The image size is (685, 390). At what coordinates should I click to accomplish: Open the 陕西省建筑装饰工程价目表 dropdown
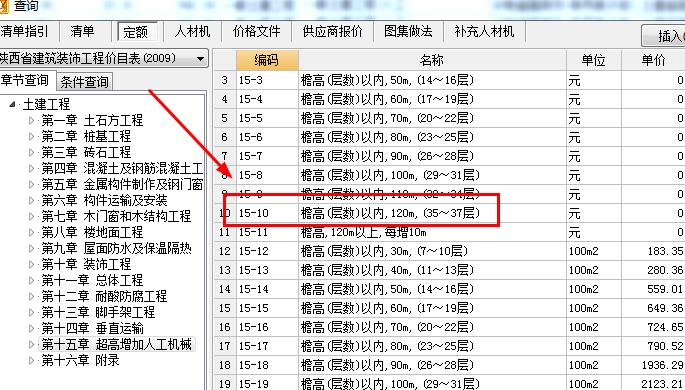tap(201, 59)
